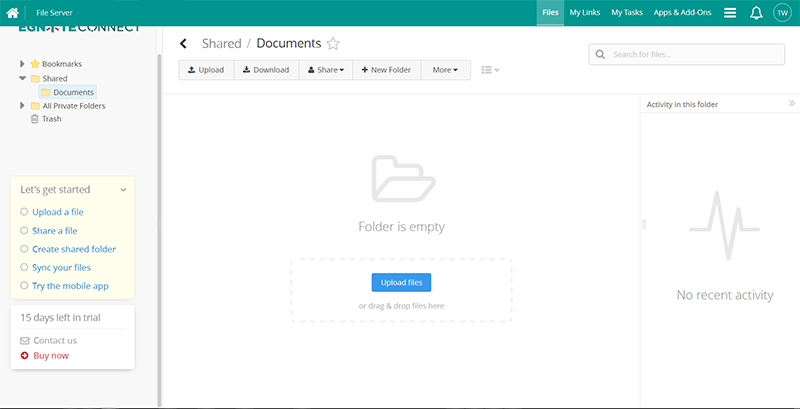Click the Search for files field

pos(687,55)
